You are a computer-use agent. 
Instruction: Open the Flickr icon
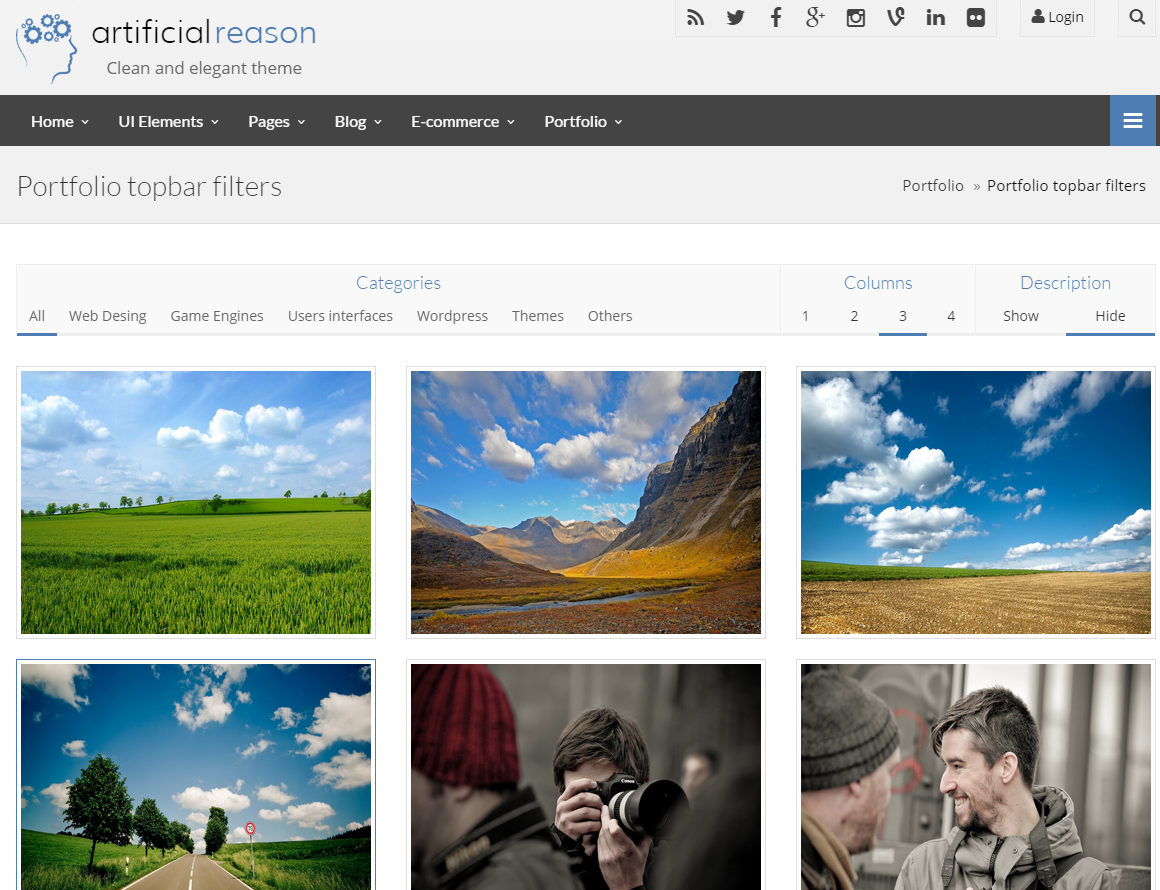[976, 17]
